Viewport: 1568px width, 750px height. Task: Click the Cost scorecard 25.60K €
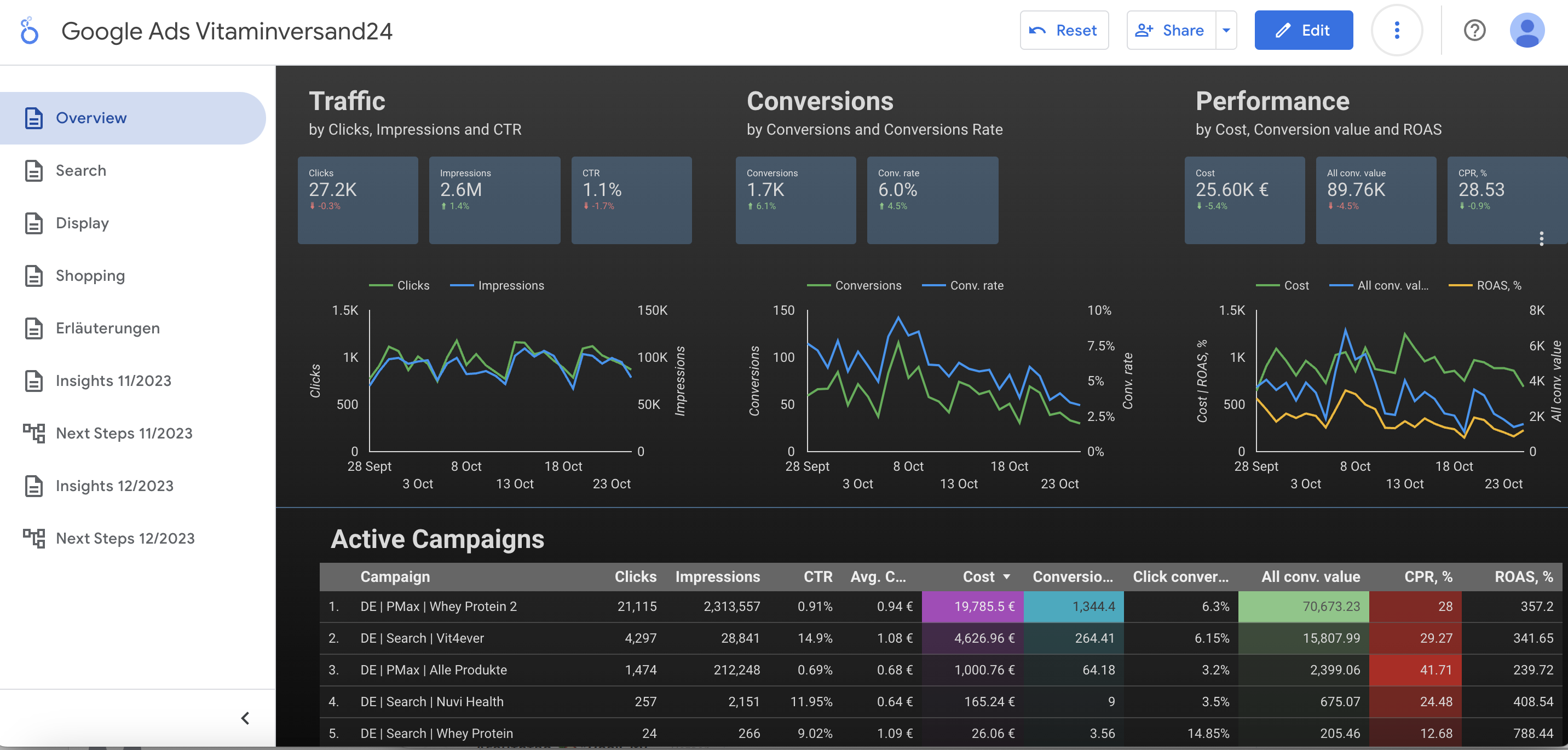(x=1244, y=200)
